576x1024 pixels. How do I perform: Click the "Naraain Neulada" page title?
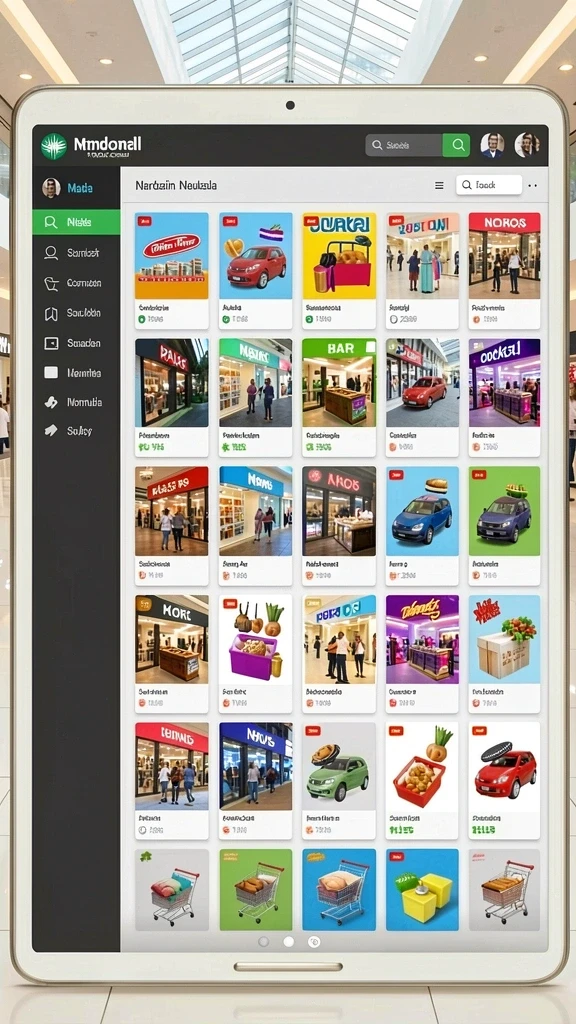click(176, 185)
